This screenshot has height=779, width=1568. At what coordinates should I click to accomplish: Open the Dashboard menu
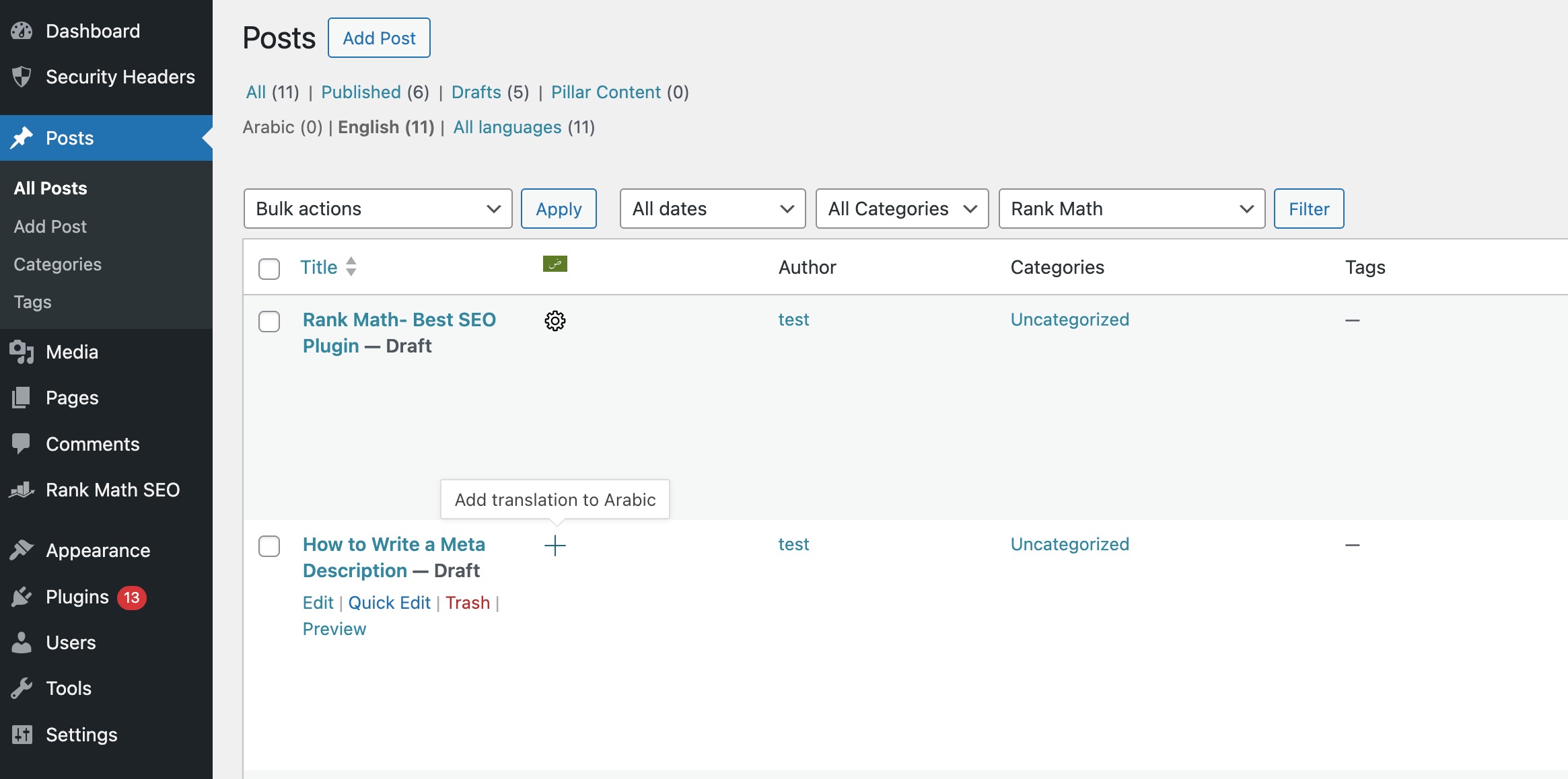pyautogui.click(x=106, y=31)
